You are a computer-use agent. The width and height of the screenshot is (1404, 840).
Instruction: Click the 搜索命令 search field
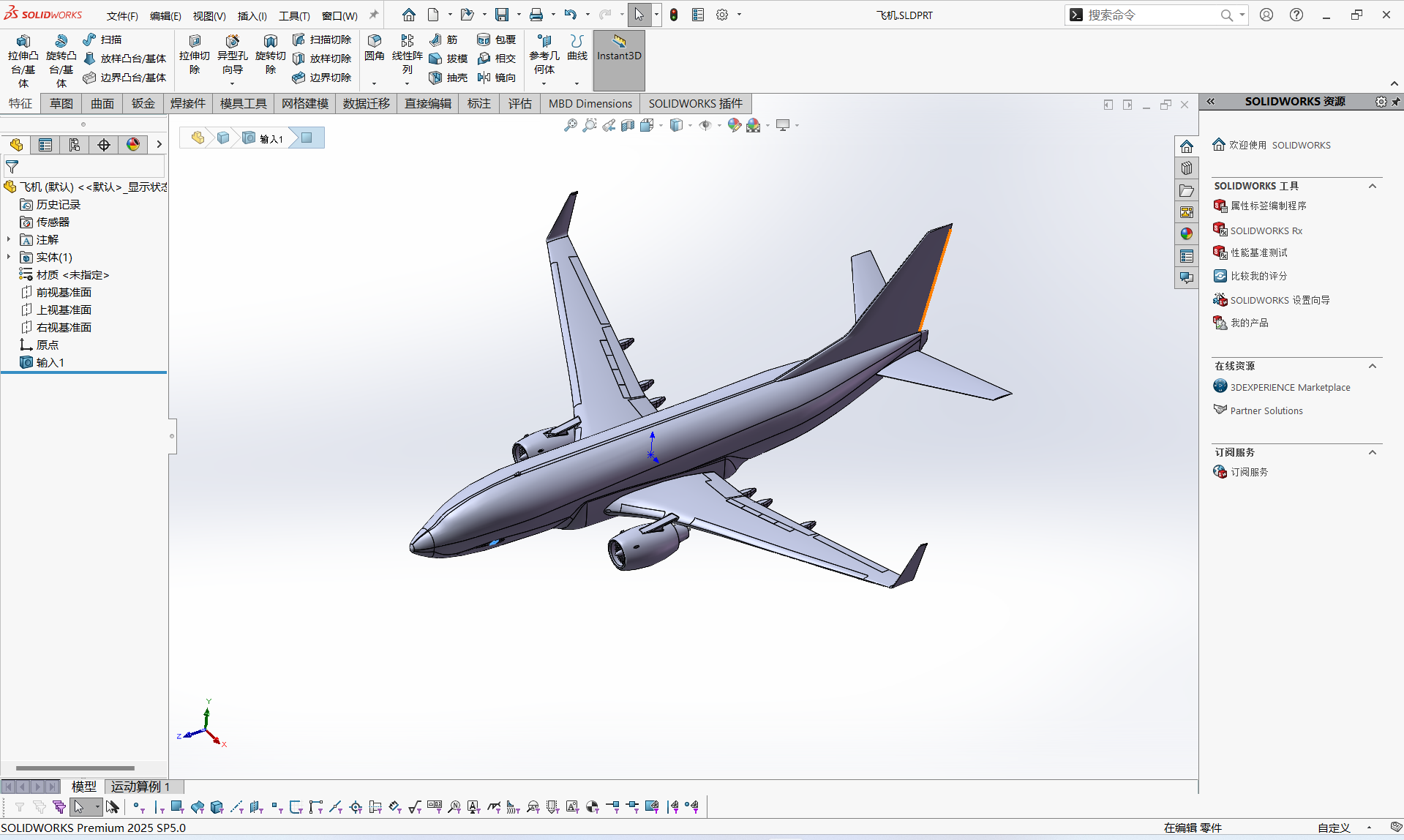click(x=1151, y=15)
